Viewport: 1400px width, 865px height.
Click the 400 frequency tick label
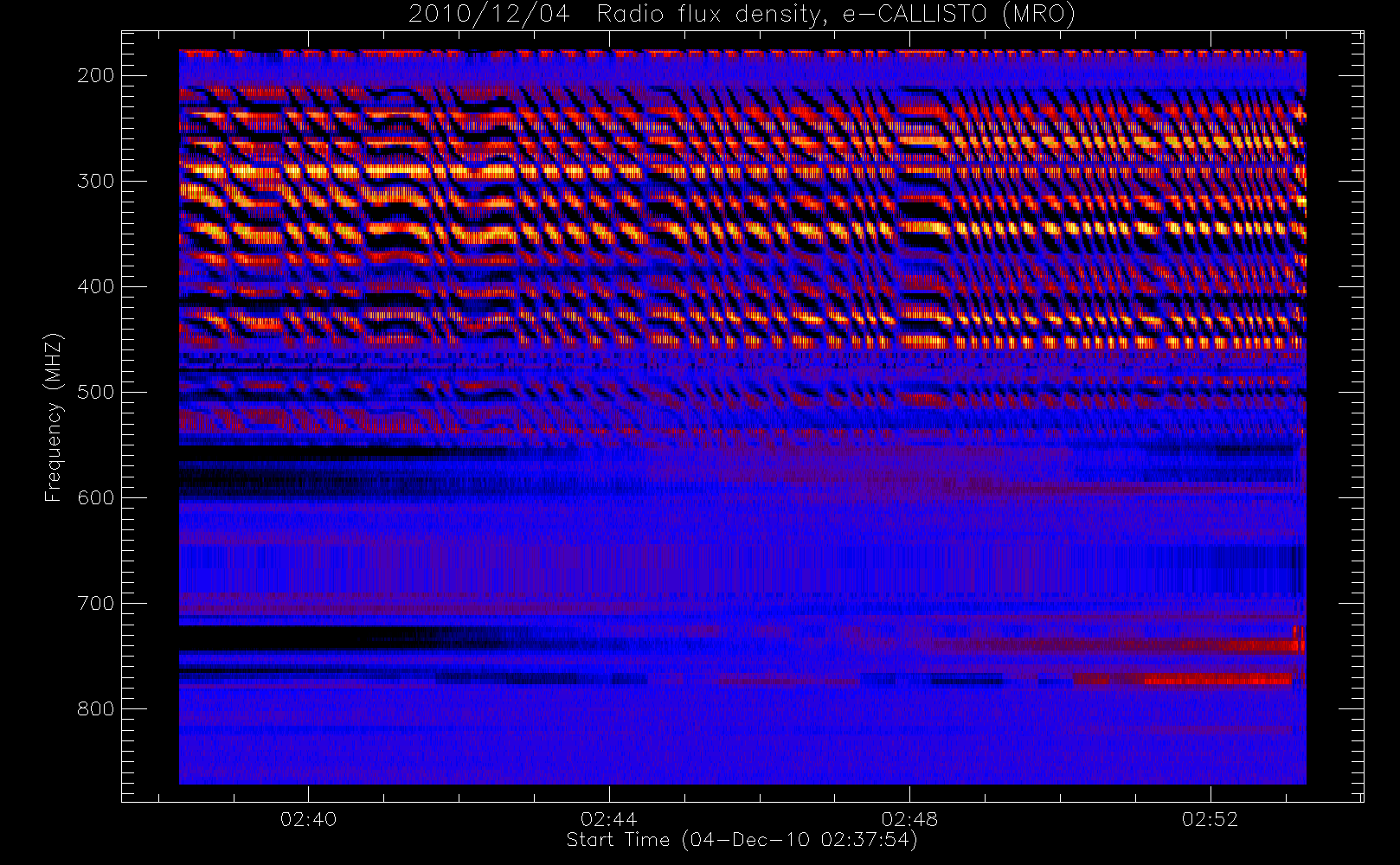click(96, 286)
